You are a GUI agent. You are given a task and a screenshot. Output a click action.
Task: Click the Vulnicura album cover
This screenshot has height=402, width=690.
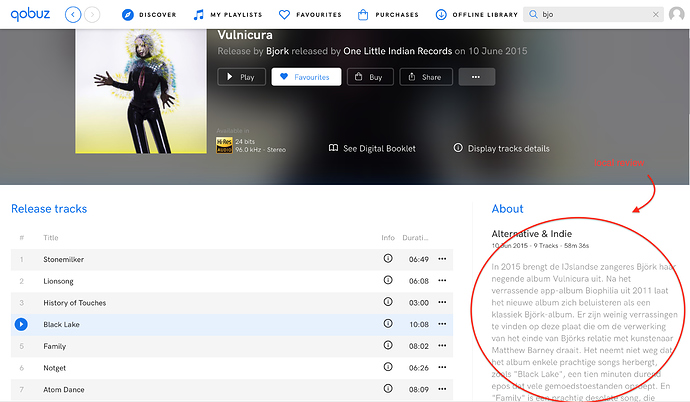(x=141, y=91)
